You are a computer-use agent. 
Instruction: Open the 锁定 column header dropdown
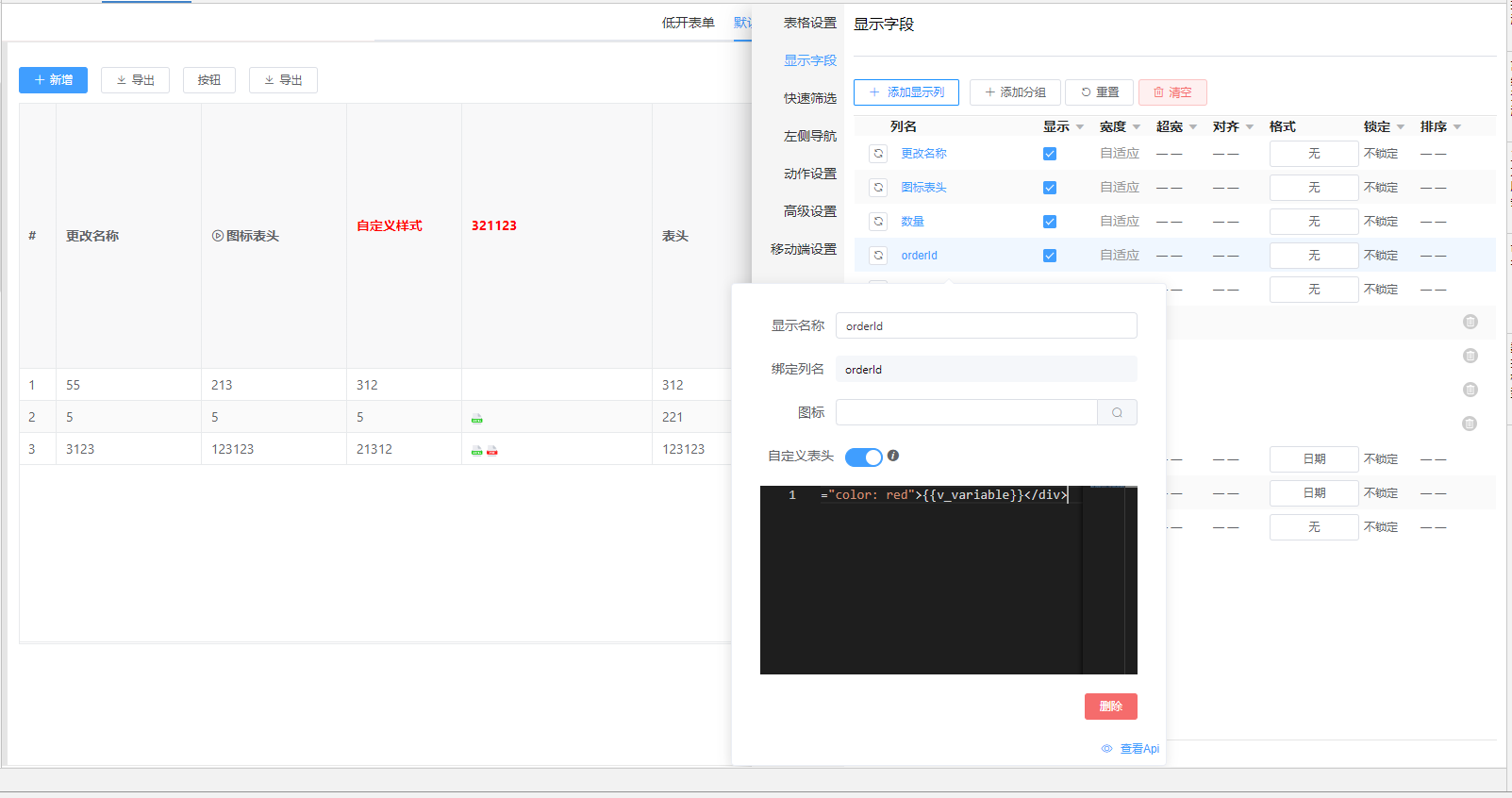pyautogui.click(x=1401, y=127)
